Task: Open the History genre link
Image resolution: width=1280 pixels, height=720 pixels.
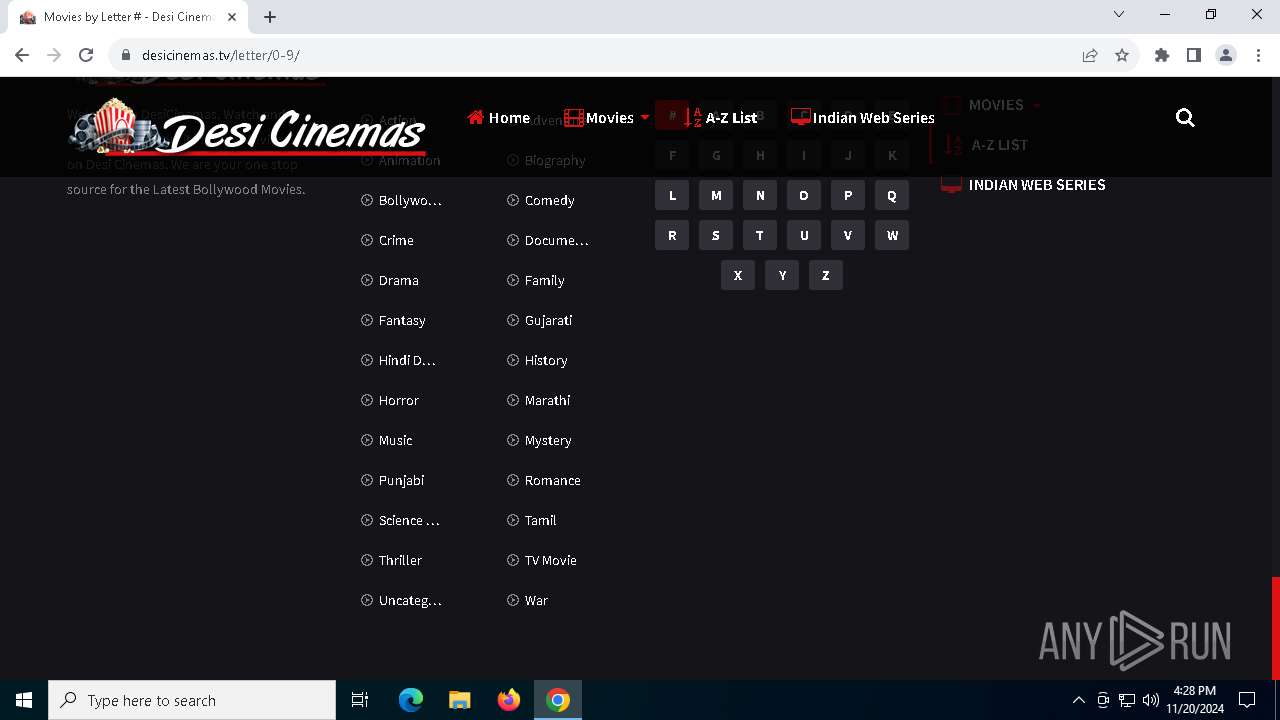Action: 537,360
